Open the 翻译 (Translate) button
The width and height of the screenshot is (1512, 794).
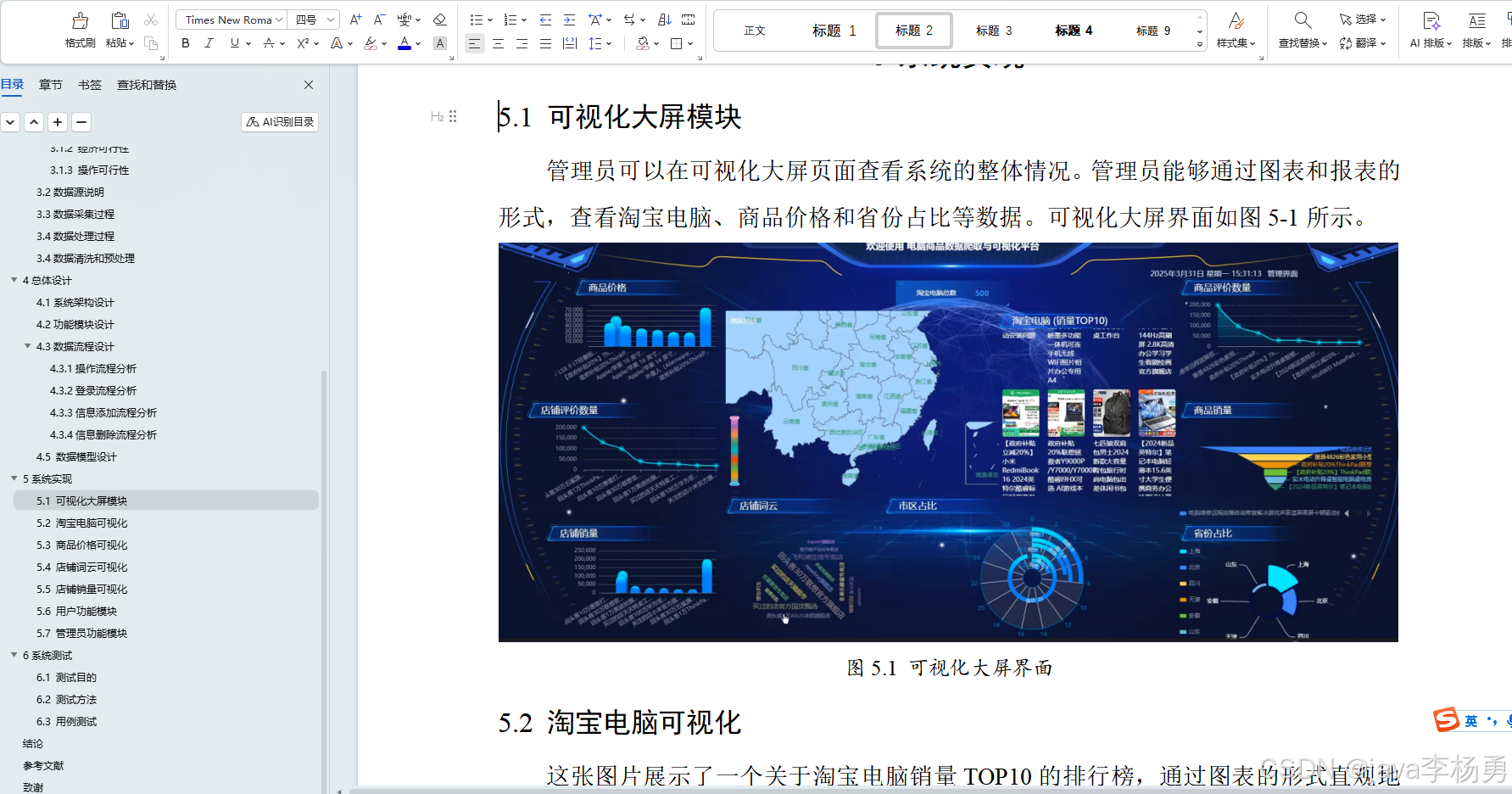click(1363, 43)
